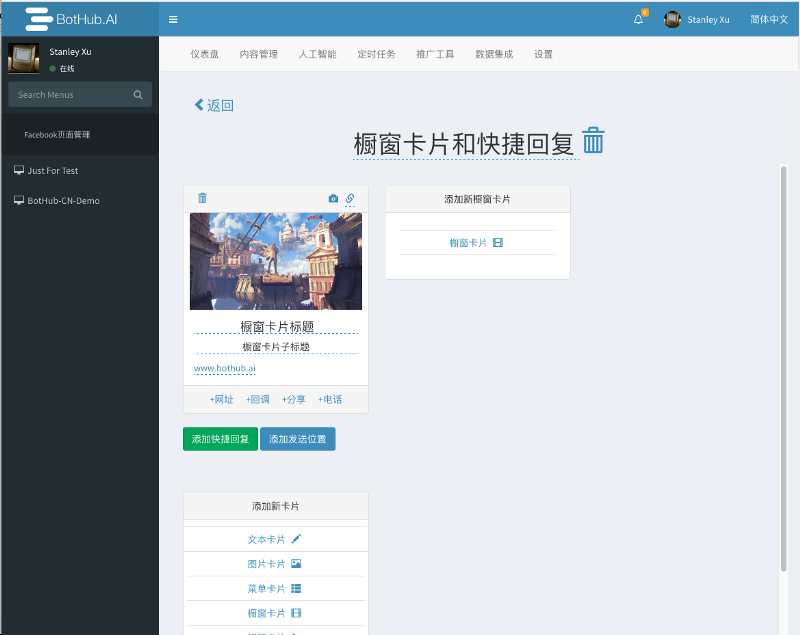Image resolution: width=800 pixels, height=635 pixels.
Task: Edit page title 橱窗卡片和快捷回复
Action: click(464, 143)
